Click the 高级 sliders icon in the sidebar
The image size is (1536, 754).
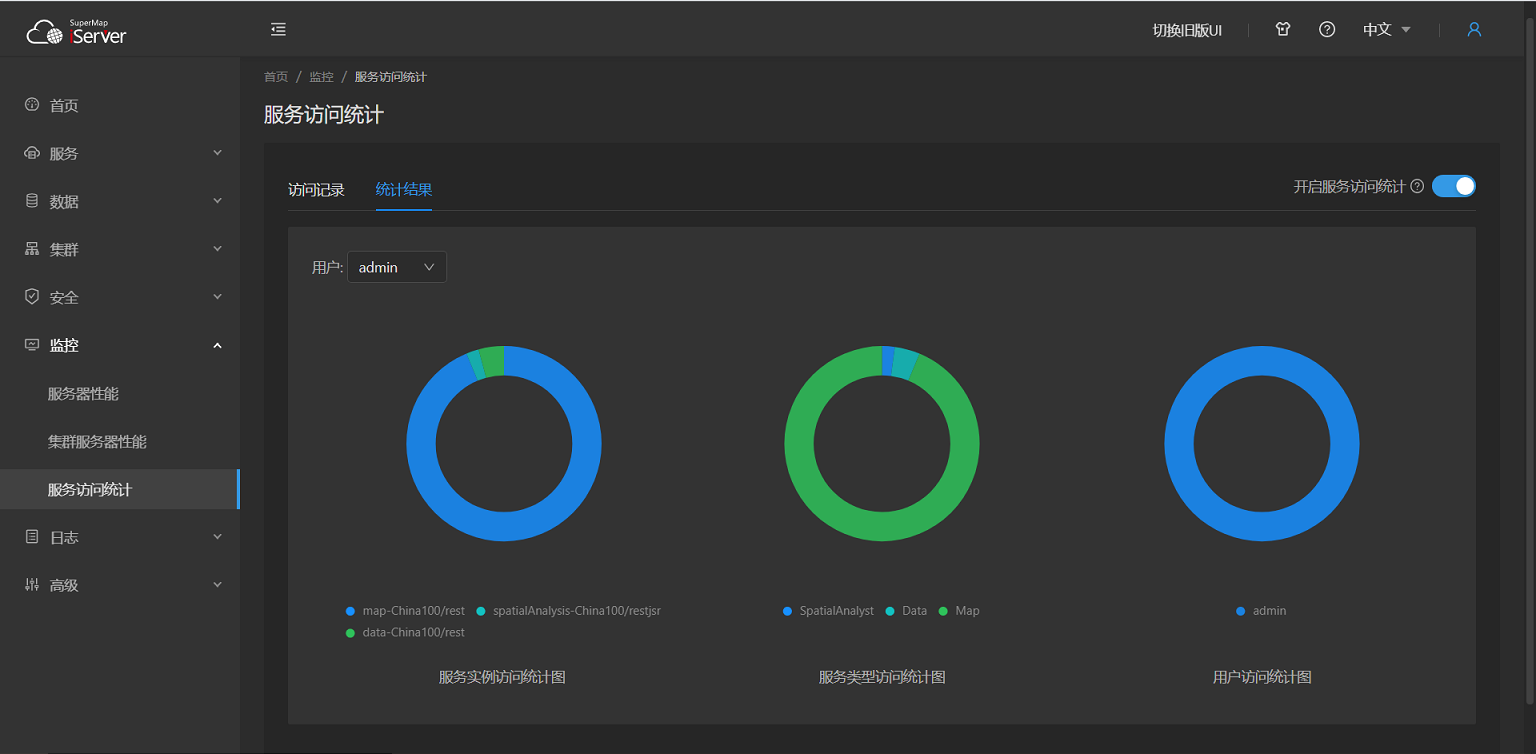[x=32, y=585]
